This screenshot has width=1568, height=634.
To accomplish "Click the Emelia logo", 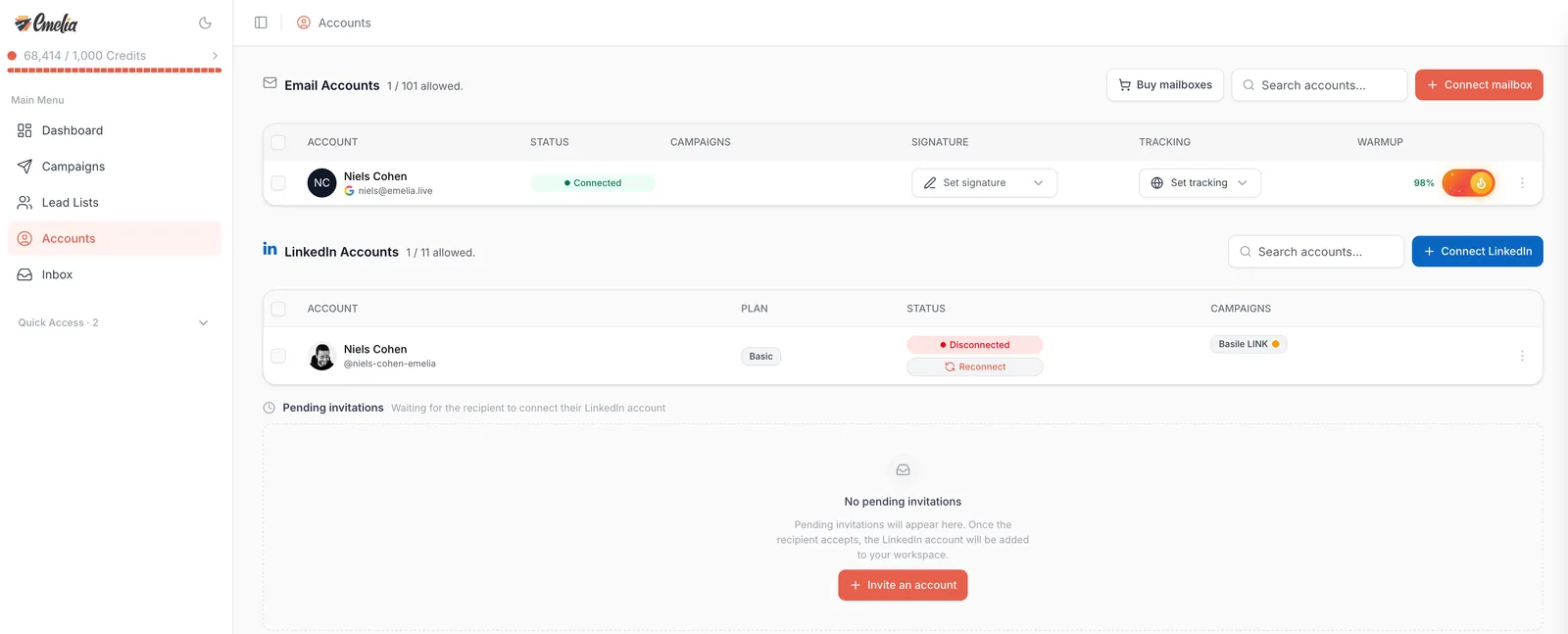I will (x=46, y=23).
